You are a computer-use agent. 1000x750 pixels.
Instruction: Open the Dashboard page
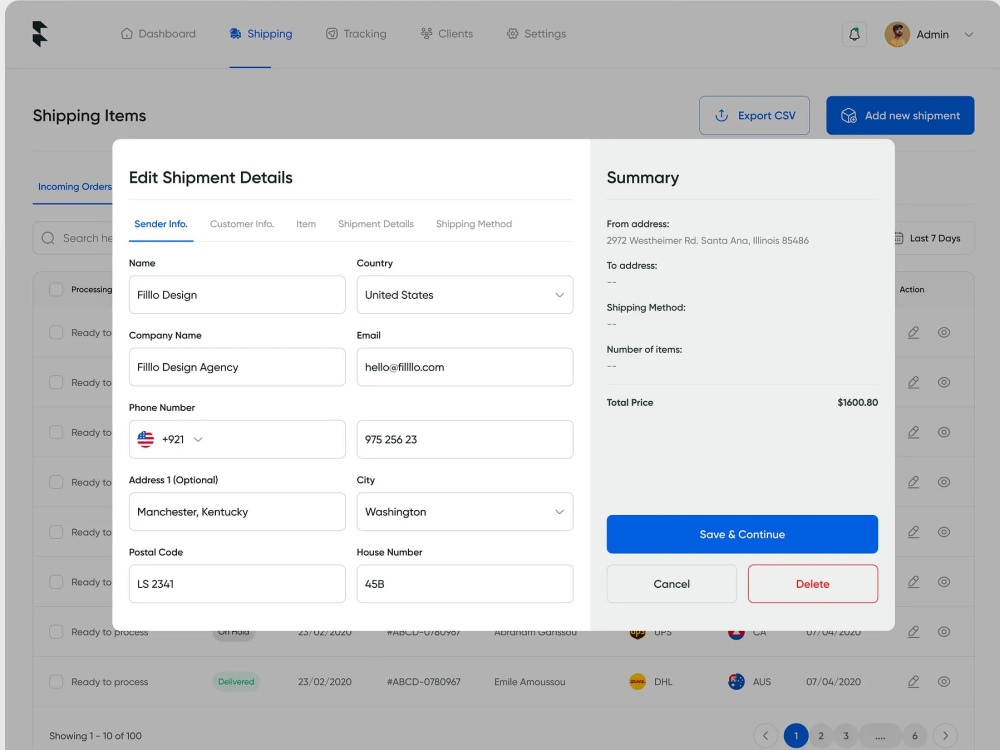[x=158, y=34]
